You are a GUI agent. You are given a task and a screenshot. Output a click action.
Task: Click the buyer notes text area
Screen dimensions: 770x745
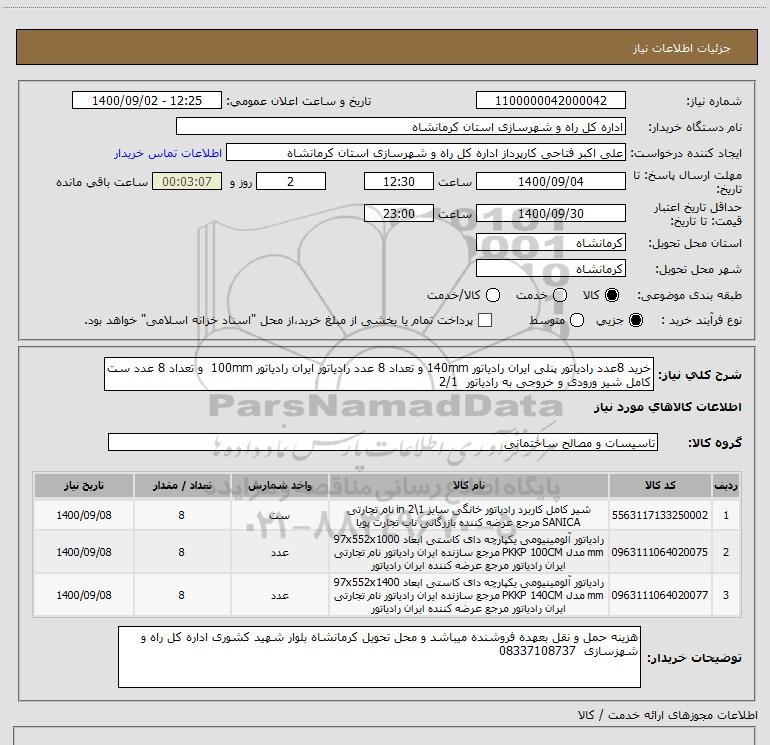[379, 657]
